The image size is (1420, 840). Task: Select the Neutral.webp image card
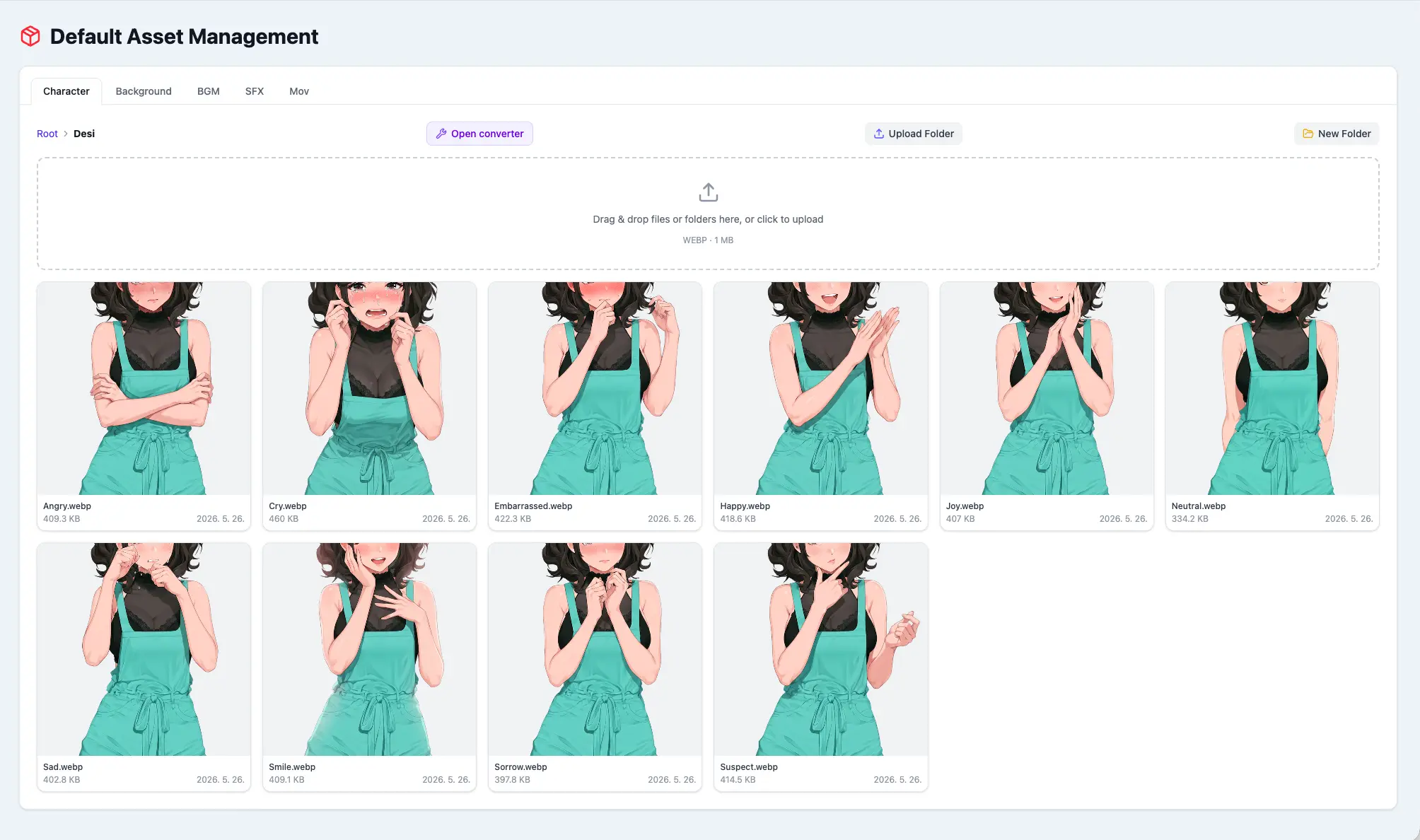[1272, 406]
